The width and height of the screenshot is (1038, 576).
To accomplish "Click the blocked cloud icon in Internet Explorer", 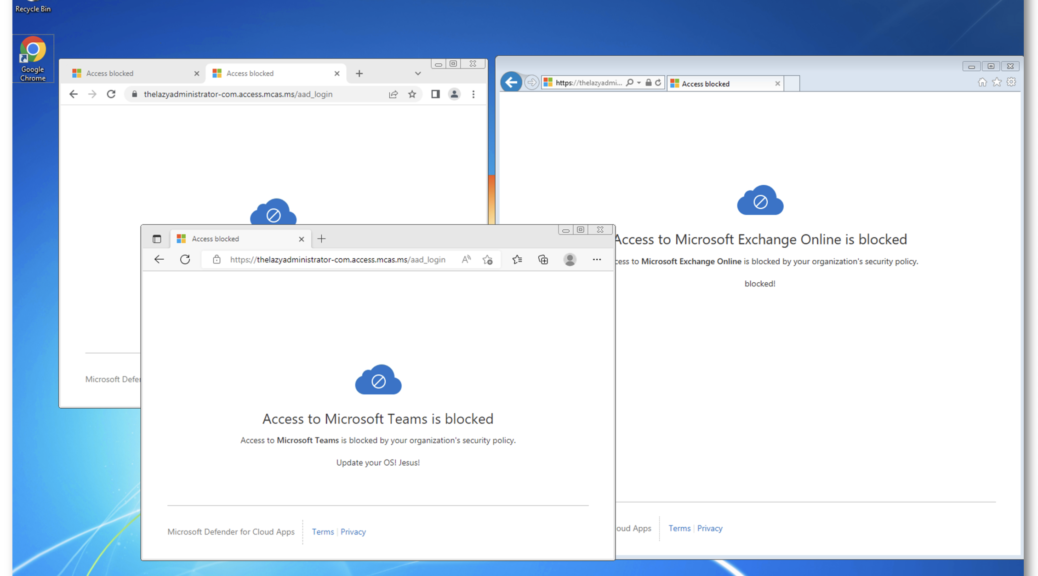I will click(760, 200).
